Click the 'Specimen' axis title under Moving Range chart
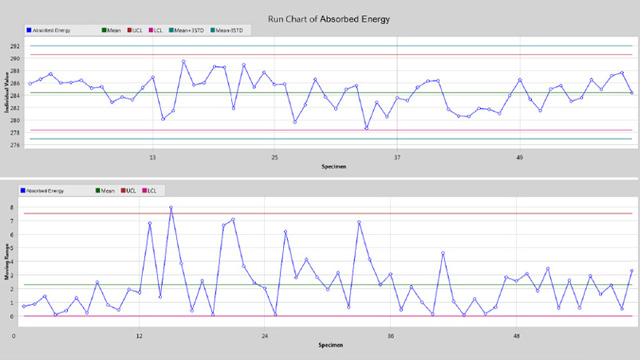 point(331,345)
